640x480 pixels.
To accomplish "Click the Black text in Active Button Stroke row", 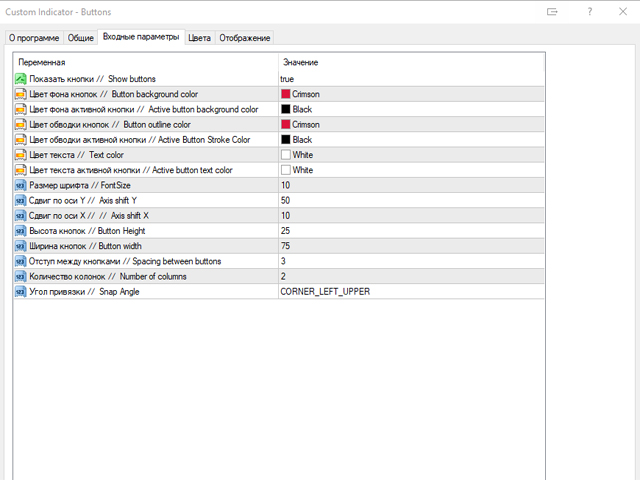I will tap(302, 140).
